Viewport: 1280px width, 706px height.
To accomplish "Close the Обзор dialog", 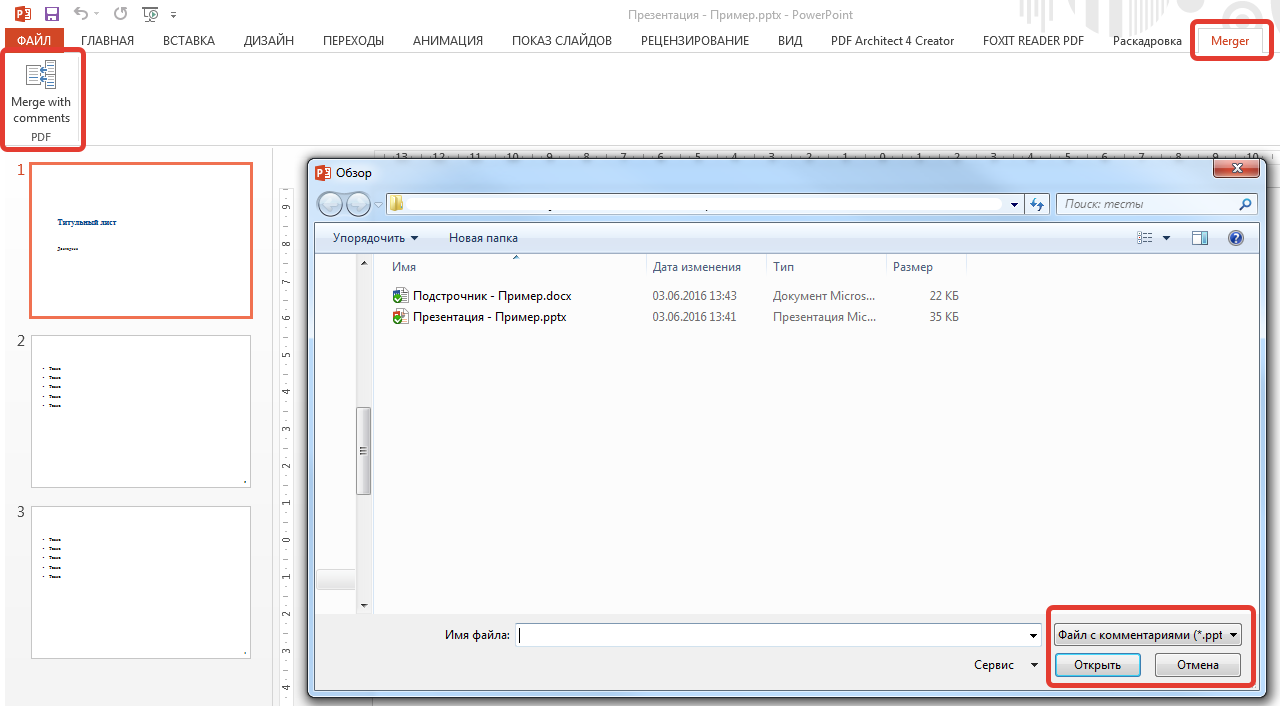I will (1236, 169).
